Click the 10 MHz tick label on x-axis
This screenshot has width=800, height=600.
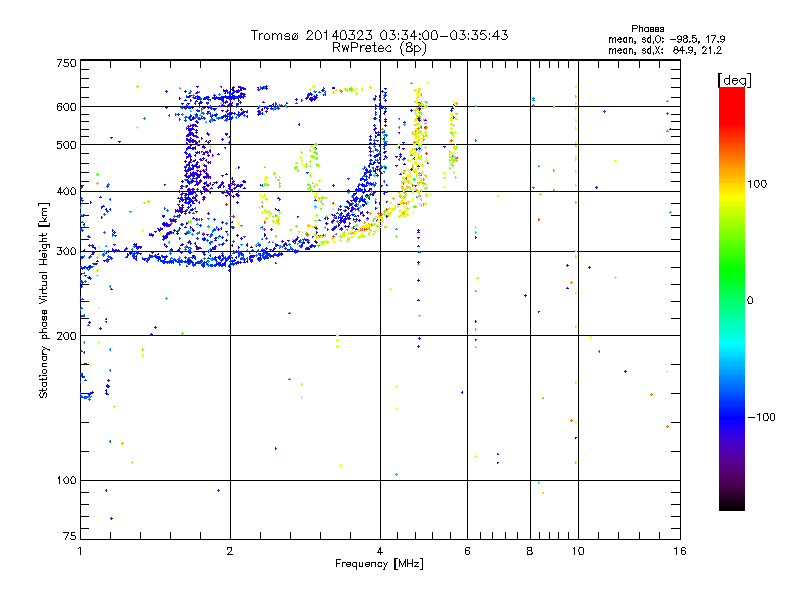(x=578, y=551)
